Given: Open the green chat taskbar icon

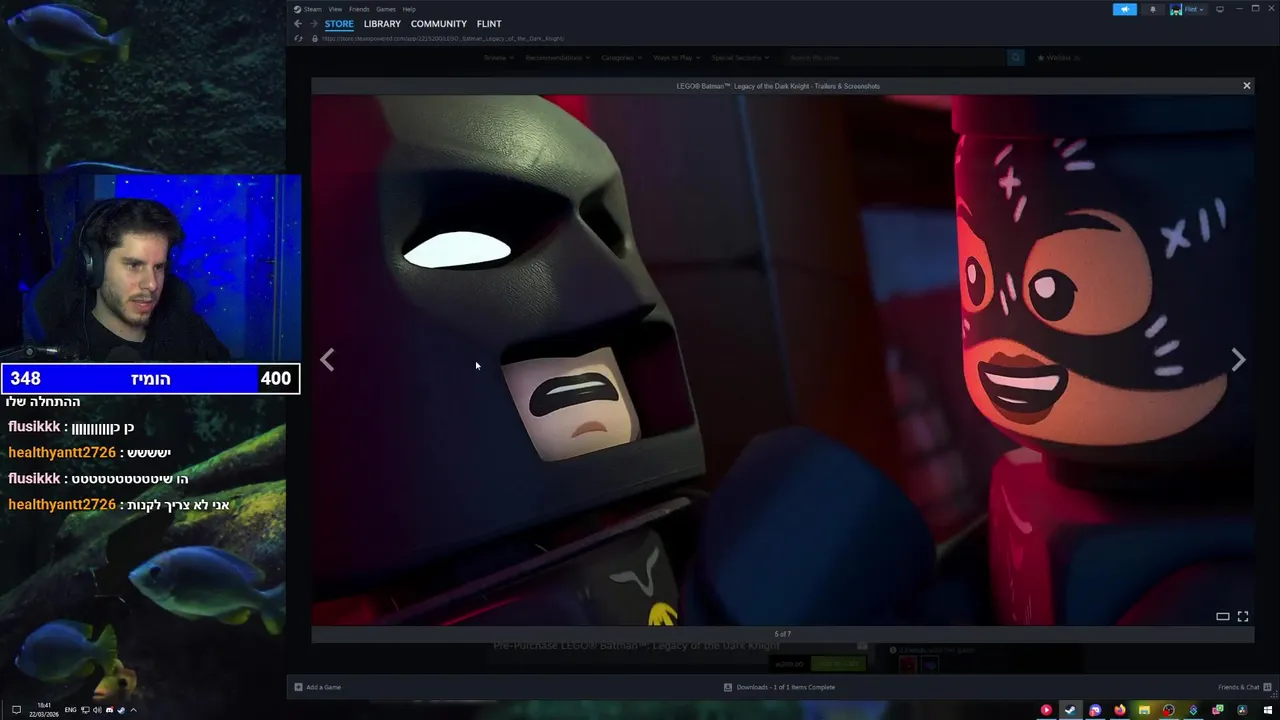Looking at the screenshot, I should tap(1217, 710).
